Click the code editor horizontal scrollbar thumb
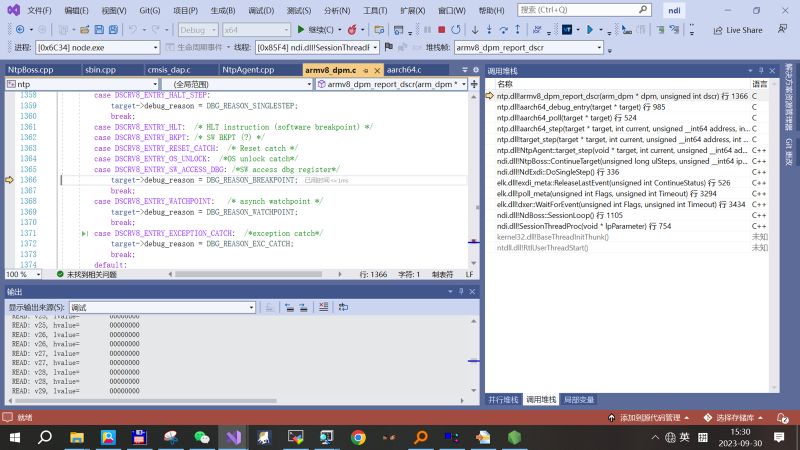This screenshot has height=450, width=800. [249, 274]
